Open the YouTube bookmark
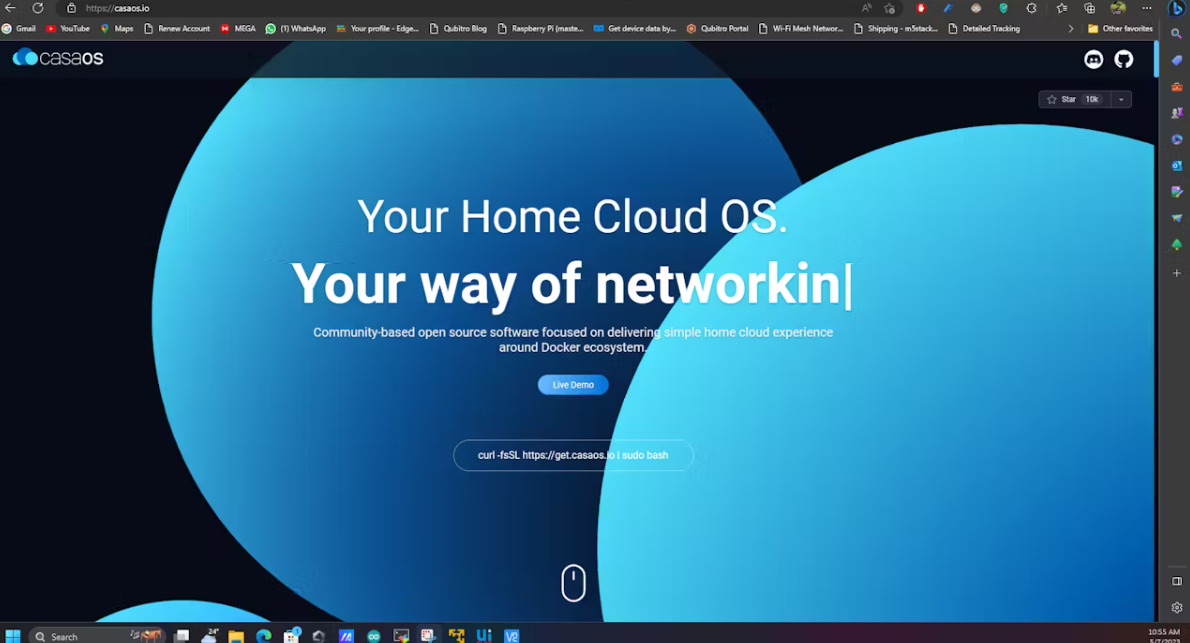1190x643 pixels. click(x=68, y=29)
